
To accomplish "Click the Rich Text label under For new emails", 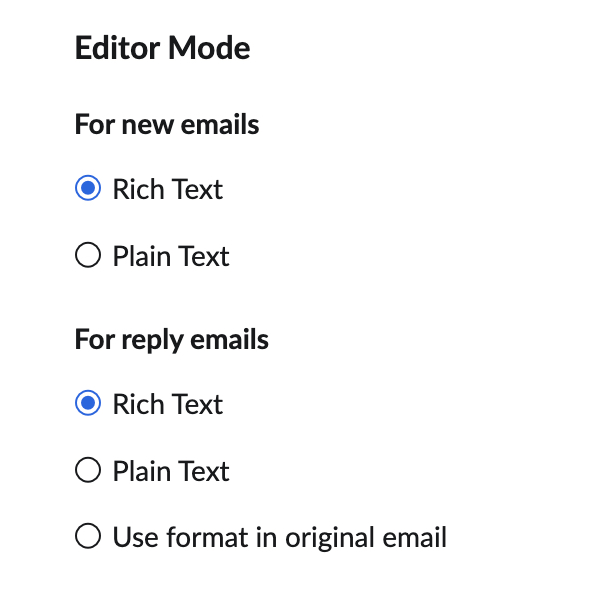I will [x=167, y=189].
